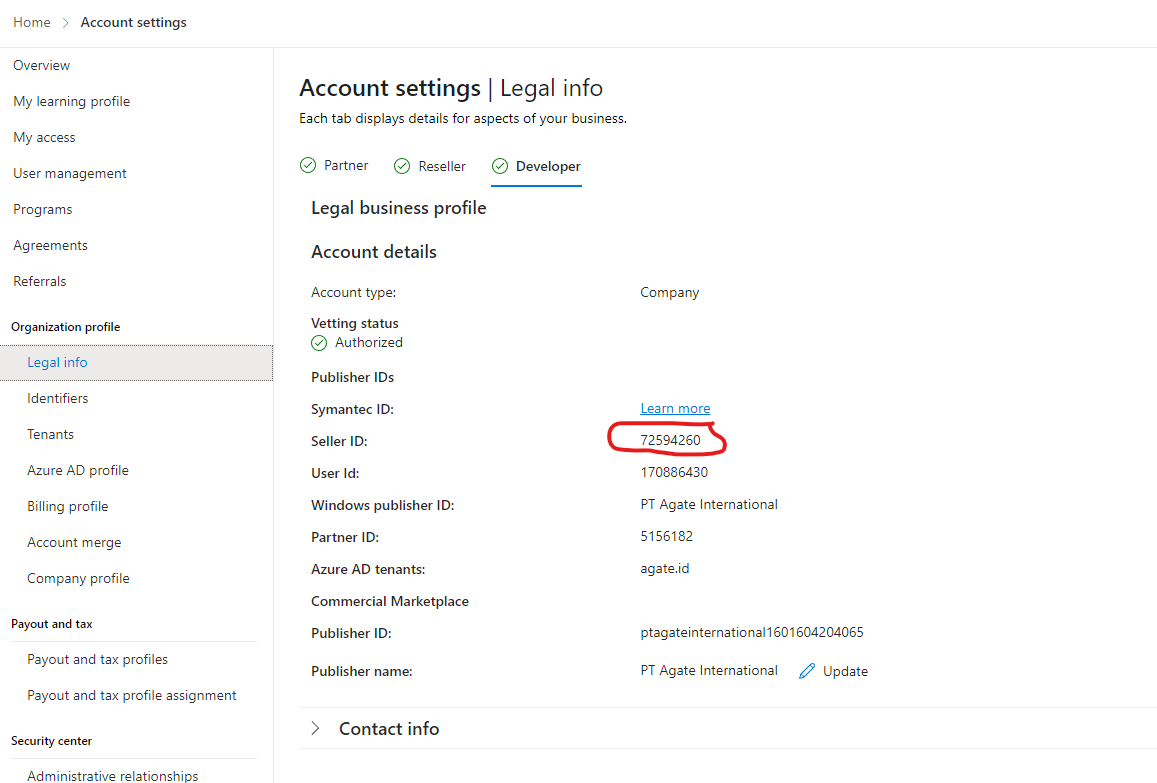This screenshot has height=783, width=1157.
Task: Open the Learn more link
Action: 675,408
